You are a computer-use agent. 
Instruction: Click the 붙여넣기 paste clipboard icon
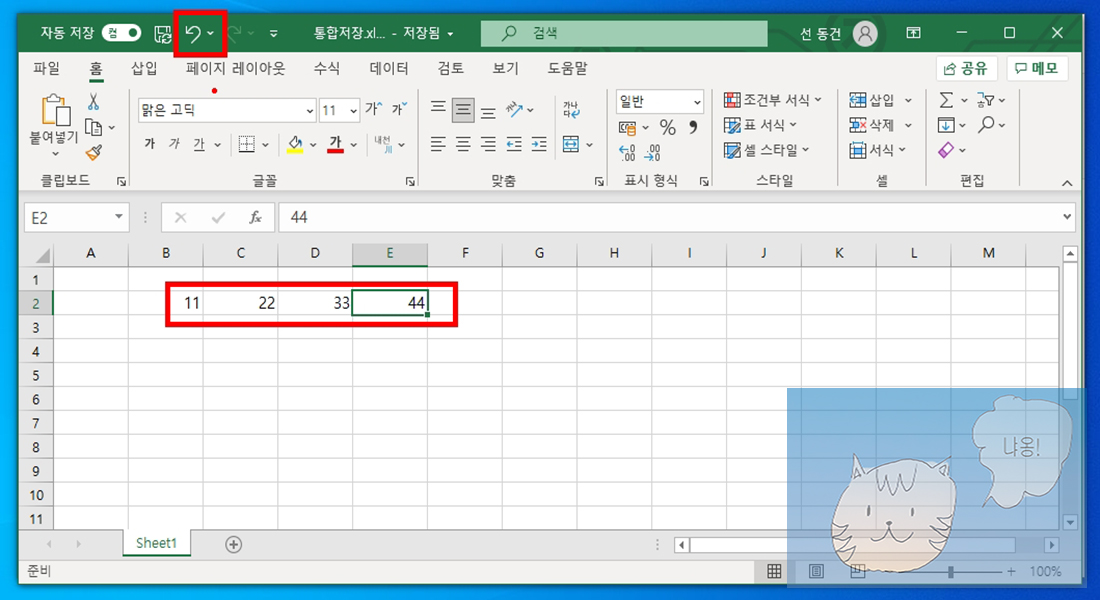click(x=55, y=111)
